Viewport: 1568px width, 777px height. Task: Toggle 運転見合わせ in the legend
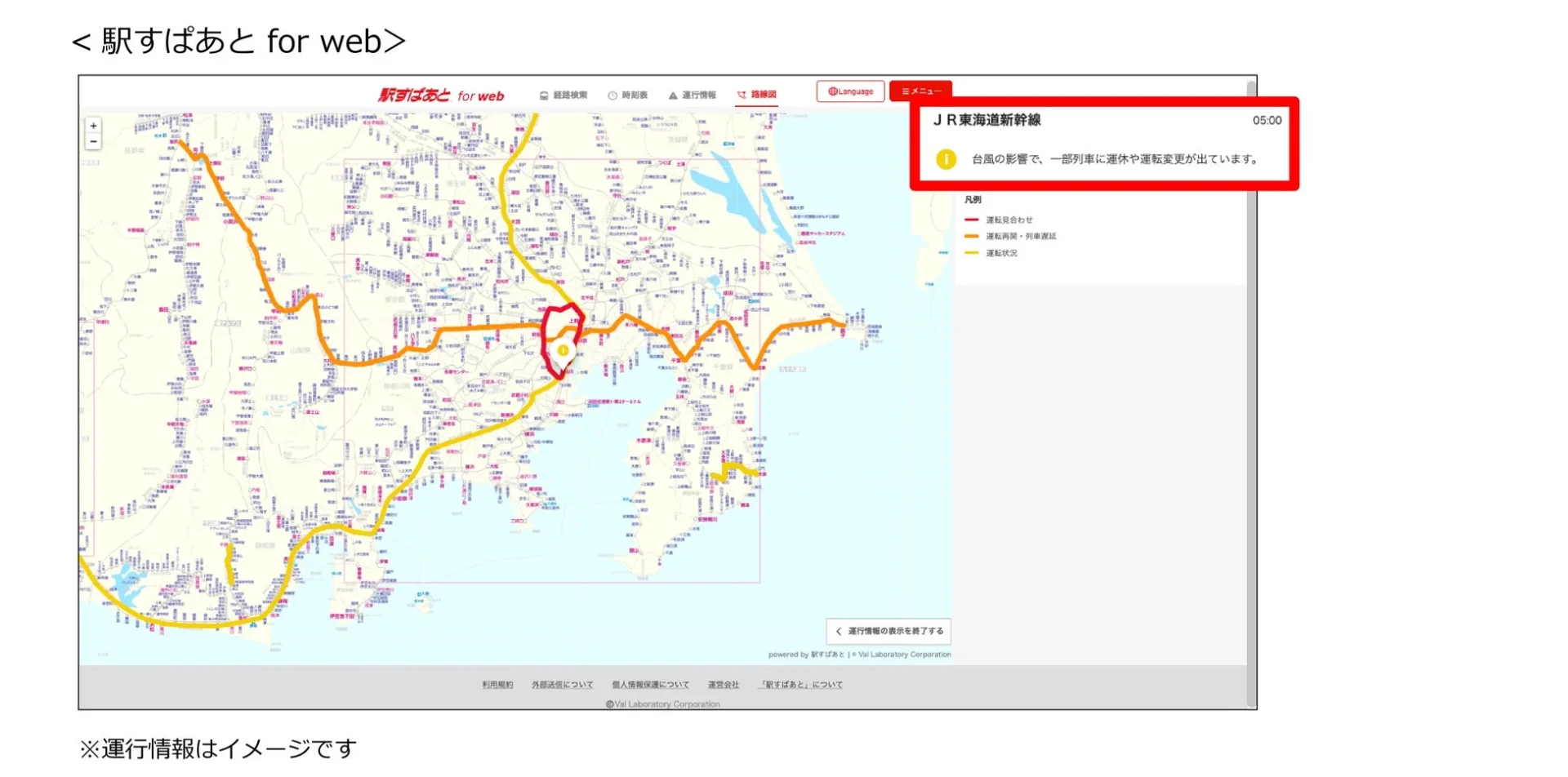1009,220
